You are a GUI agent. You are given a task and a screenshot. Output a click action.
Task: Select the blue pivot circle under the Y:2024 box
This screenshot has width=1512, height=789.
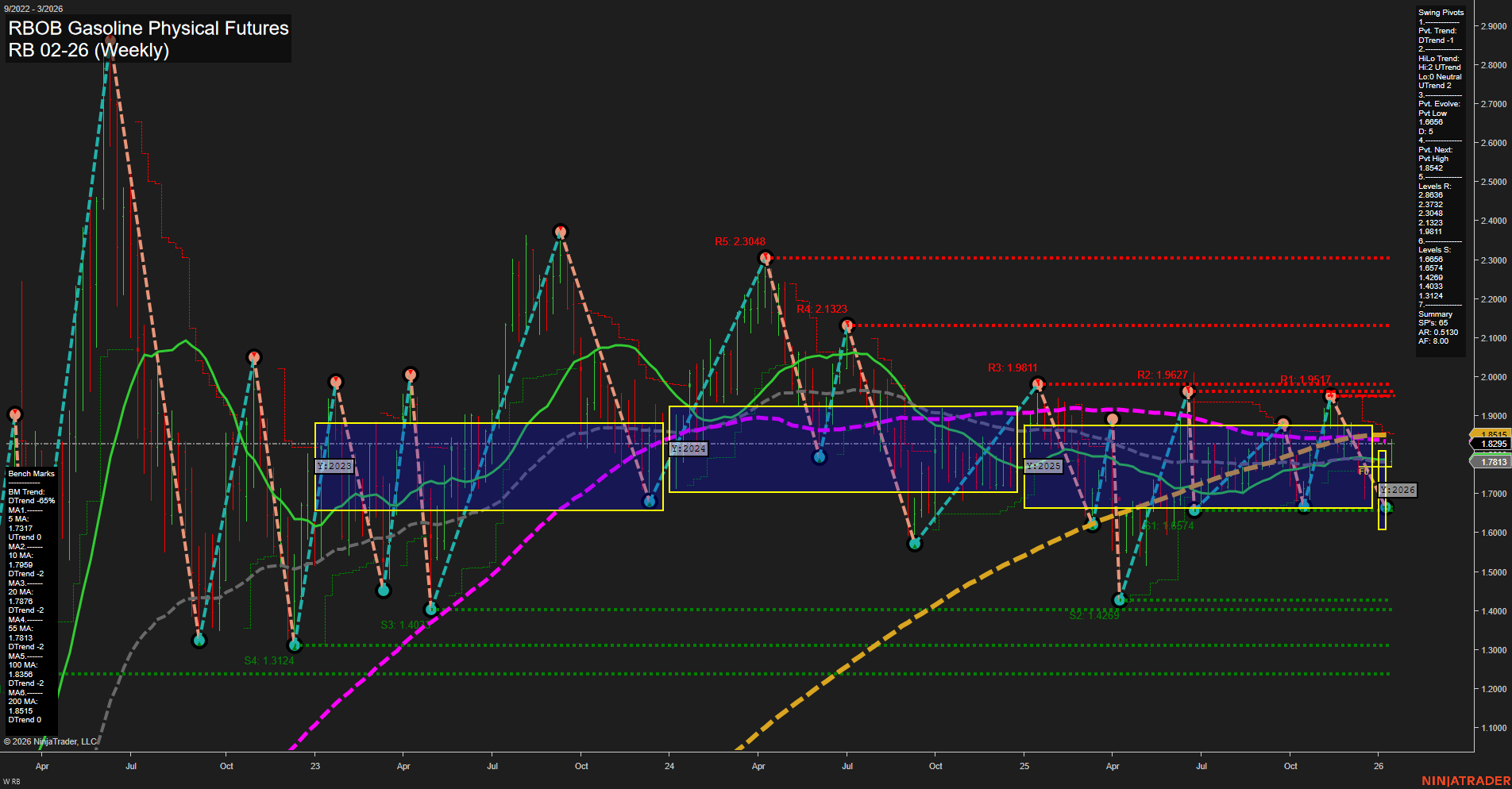pos(820,457)
